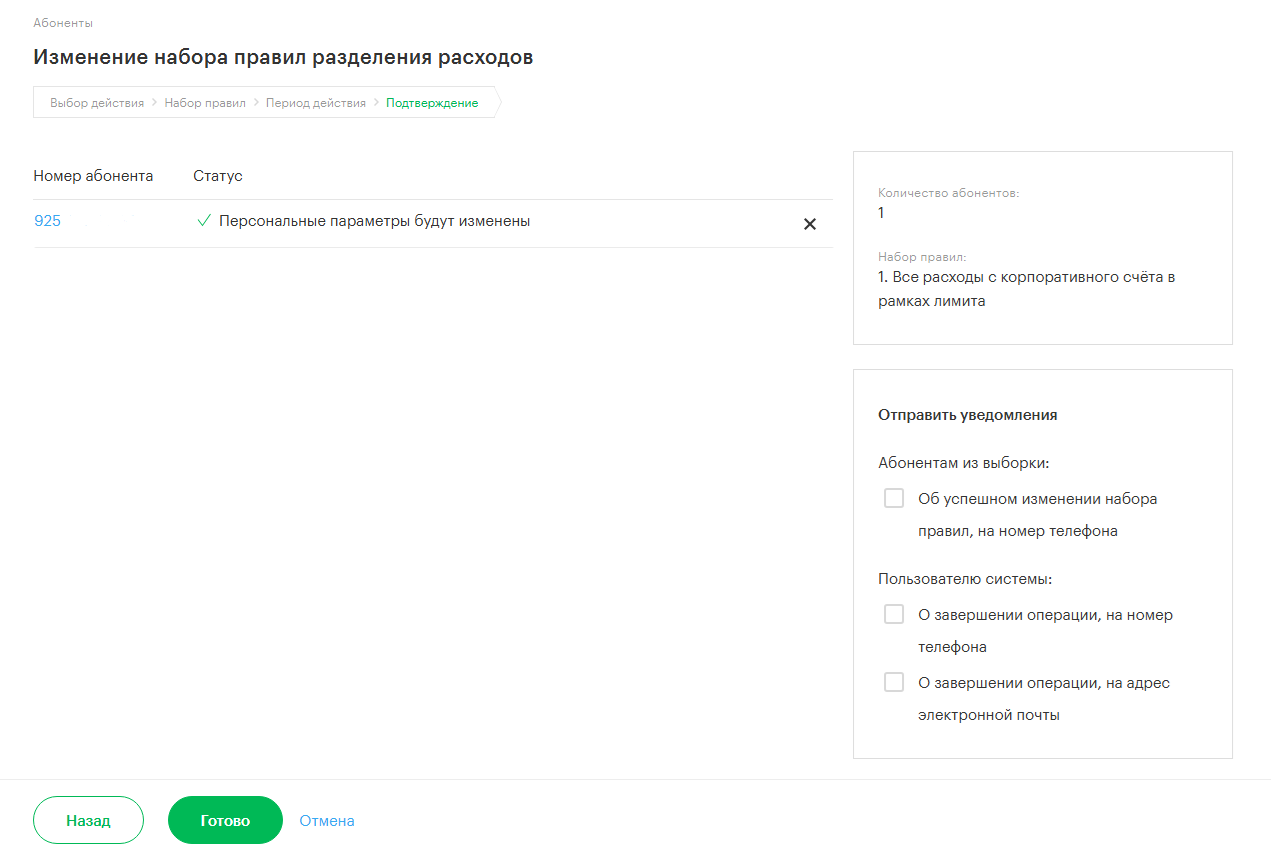Go to the Набор правил step
1271x858 pixels.
(205, 103)
